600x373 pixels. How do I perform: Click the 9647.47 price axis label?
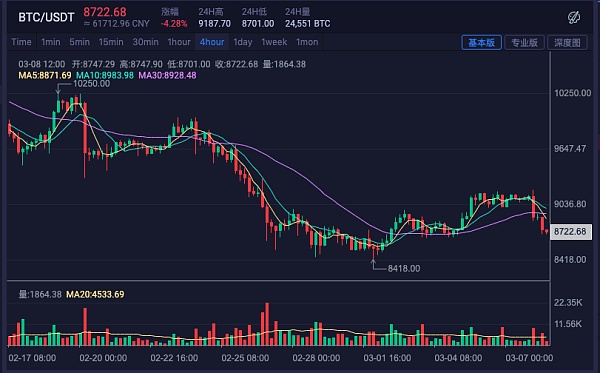570,148
